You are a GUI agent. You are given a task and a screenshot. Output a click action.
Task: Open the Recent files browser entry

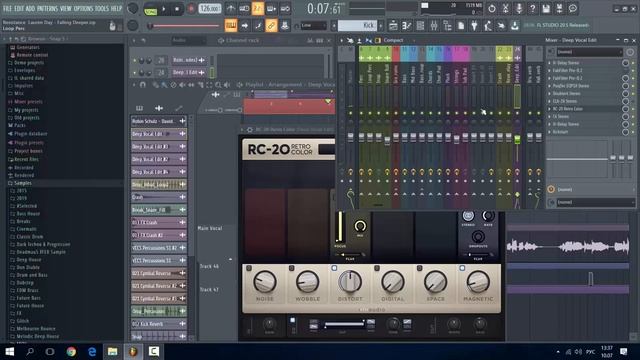(x=26, y=159)
